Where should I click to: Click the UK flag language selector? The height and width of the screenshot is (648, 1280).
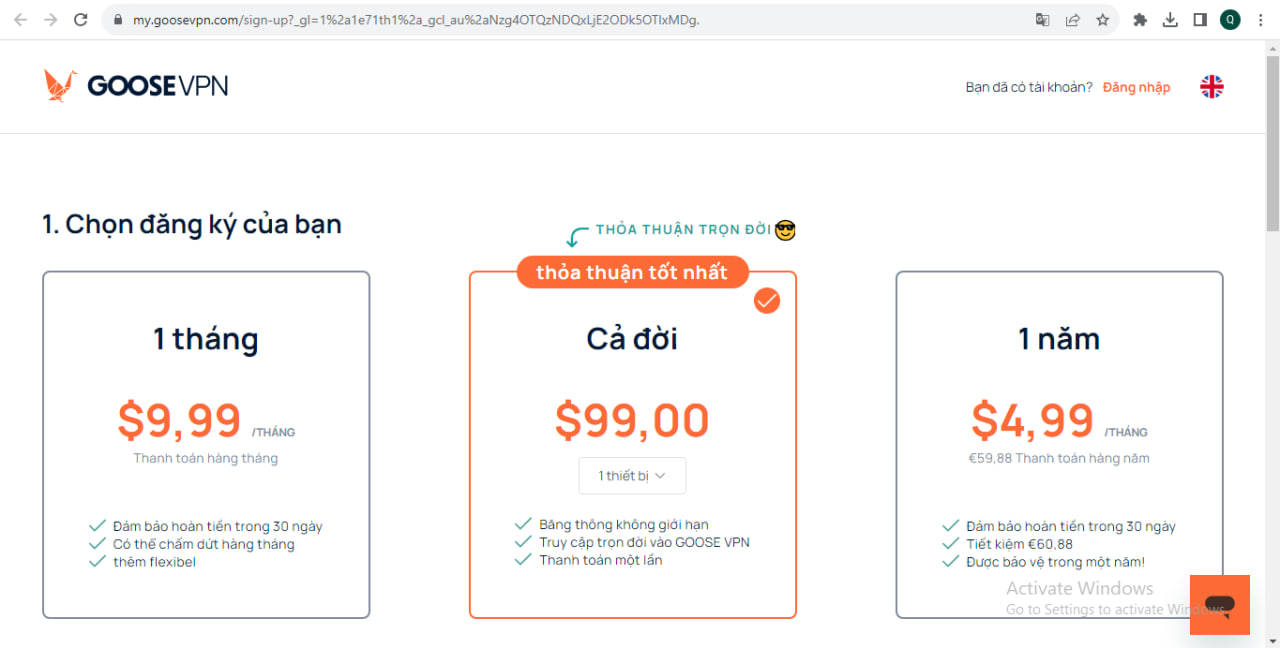(x=1211, y=86)
